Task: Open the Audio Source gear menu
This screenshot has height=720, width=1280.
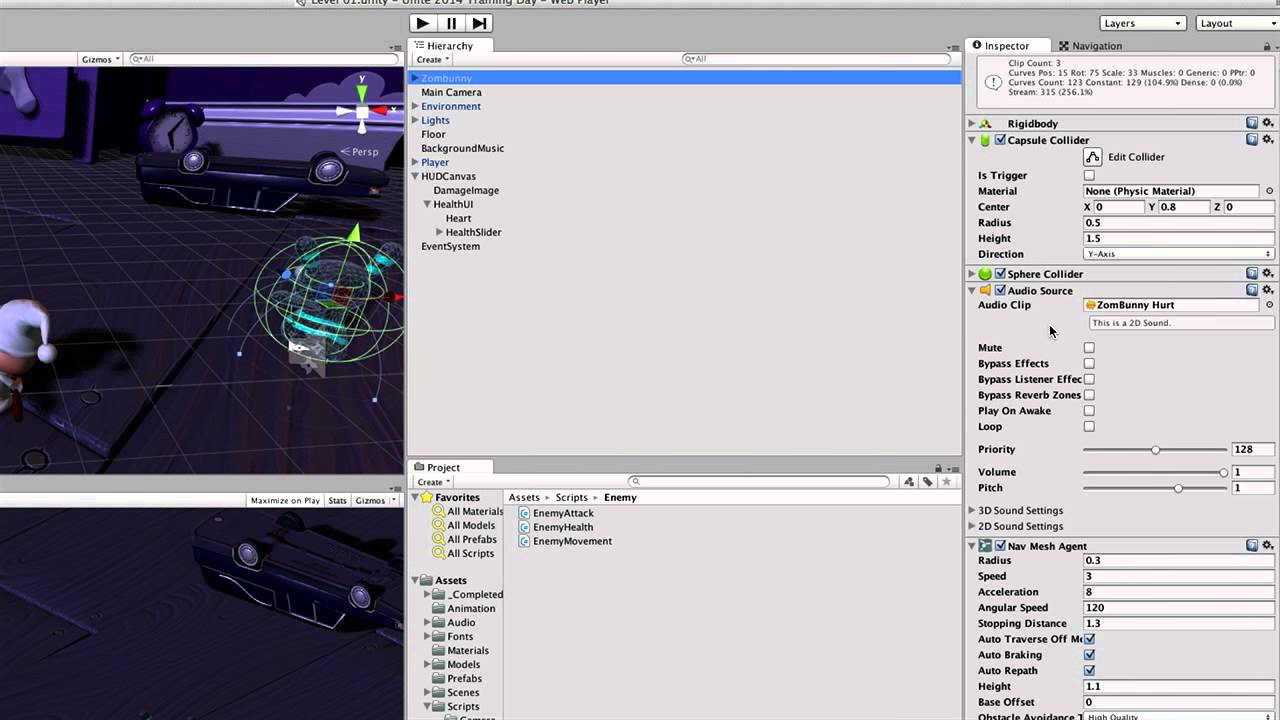Action: [x=1268, y=290]
